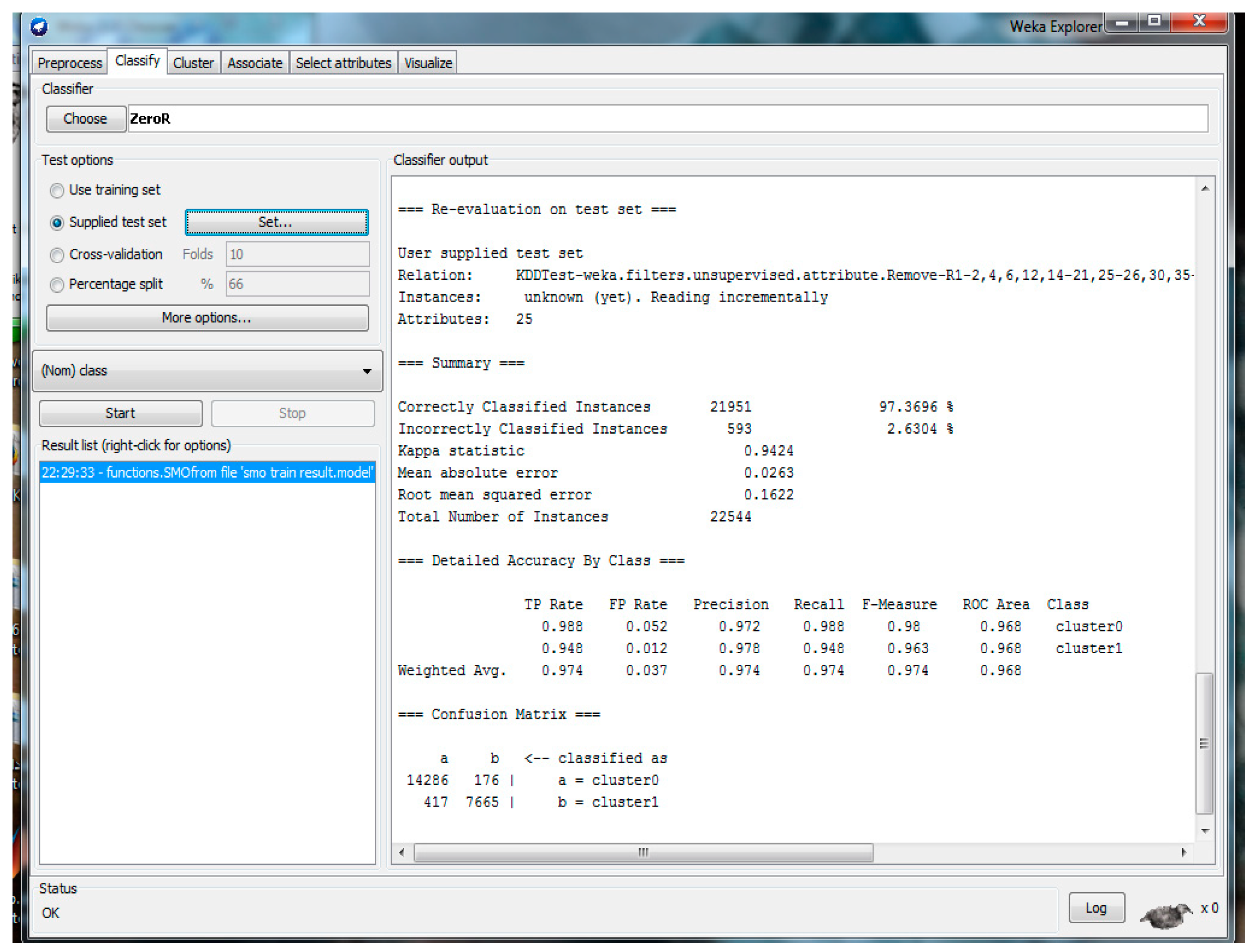Click the horizontal scrollbar thumb in output
Viewport: 1254px width, 952px height.
(x=643, y=852)
